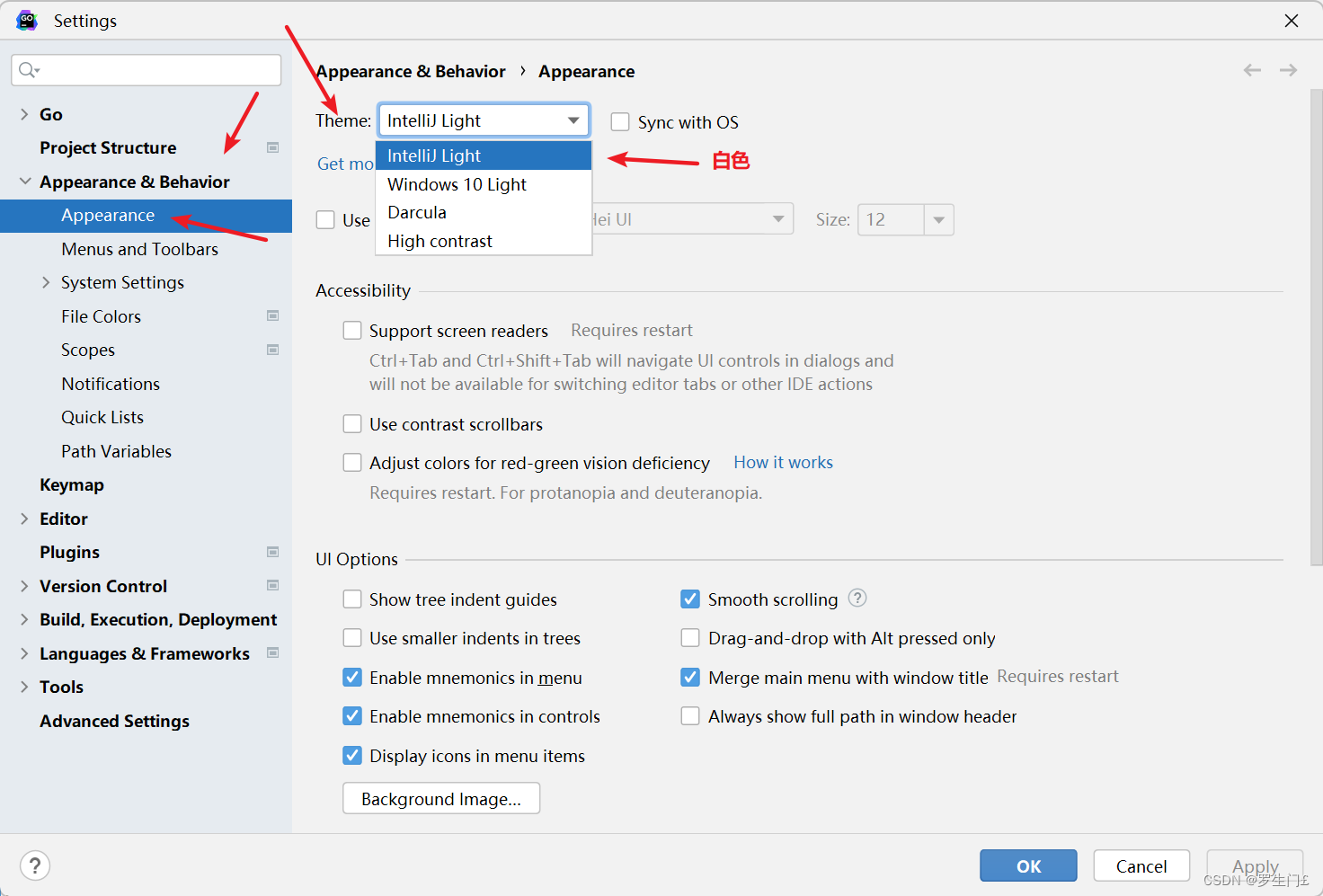Enable Use smaller indents in trees
This screenshot has height=896, width=1323.
(x=352, y=638)
